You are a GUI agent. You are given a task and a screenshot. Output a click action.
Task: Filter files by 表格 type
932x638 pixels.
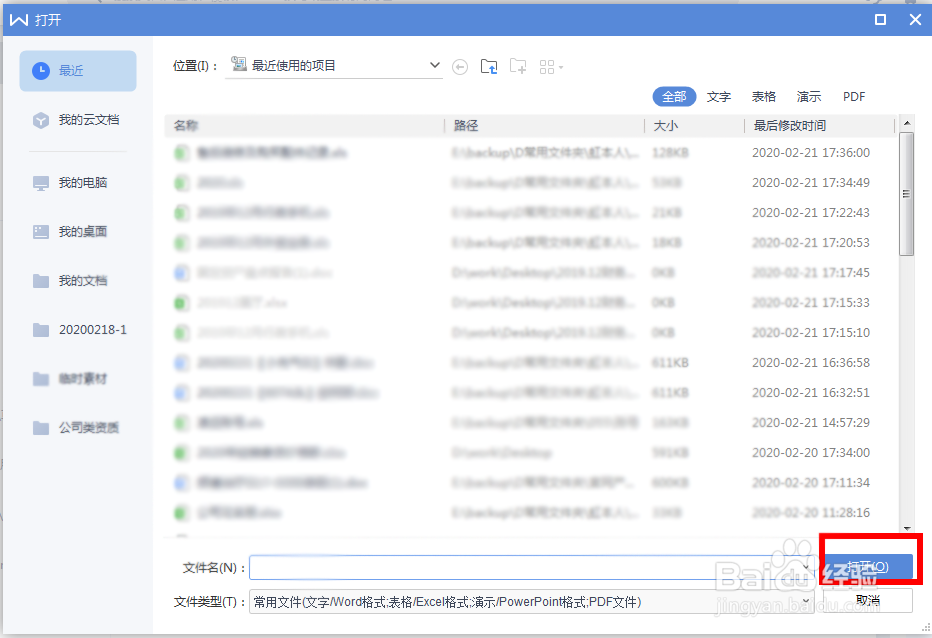763,96
